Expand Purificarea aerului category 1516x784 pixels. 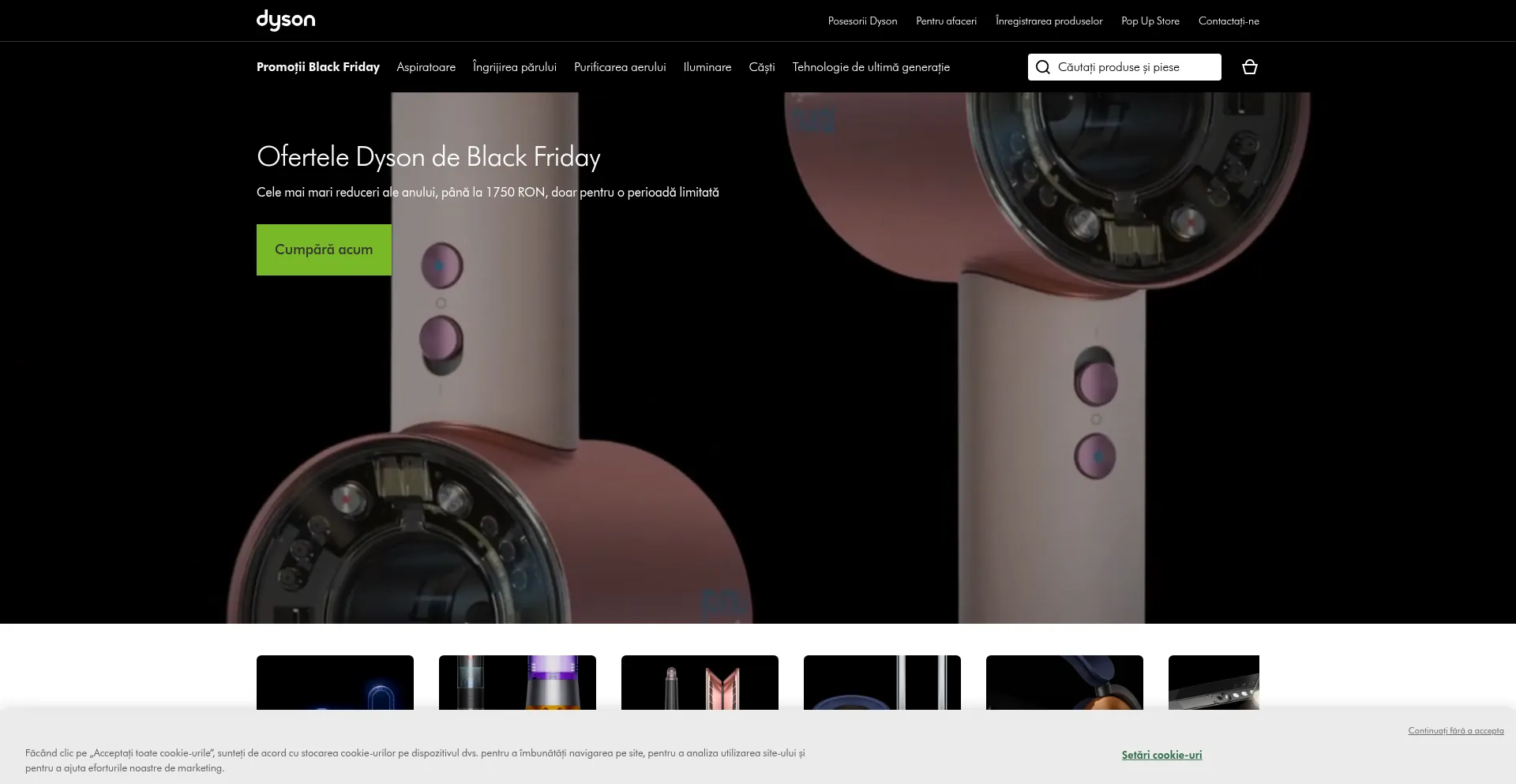coord(620,67)
